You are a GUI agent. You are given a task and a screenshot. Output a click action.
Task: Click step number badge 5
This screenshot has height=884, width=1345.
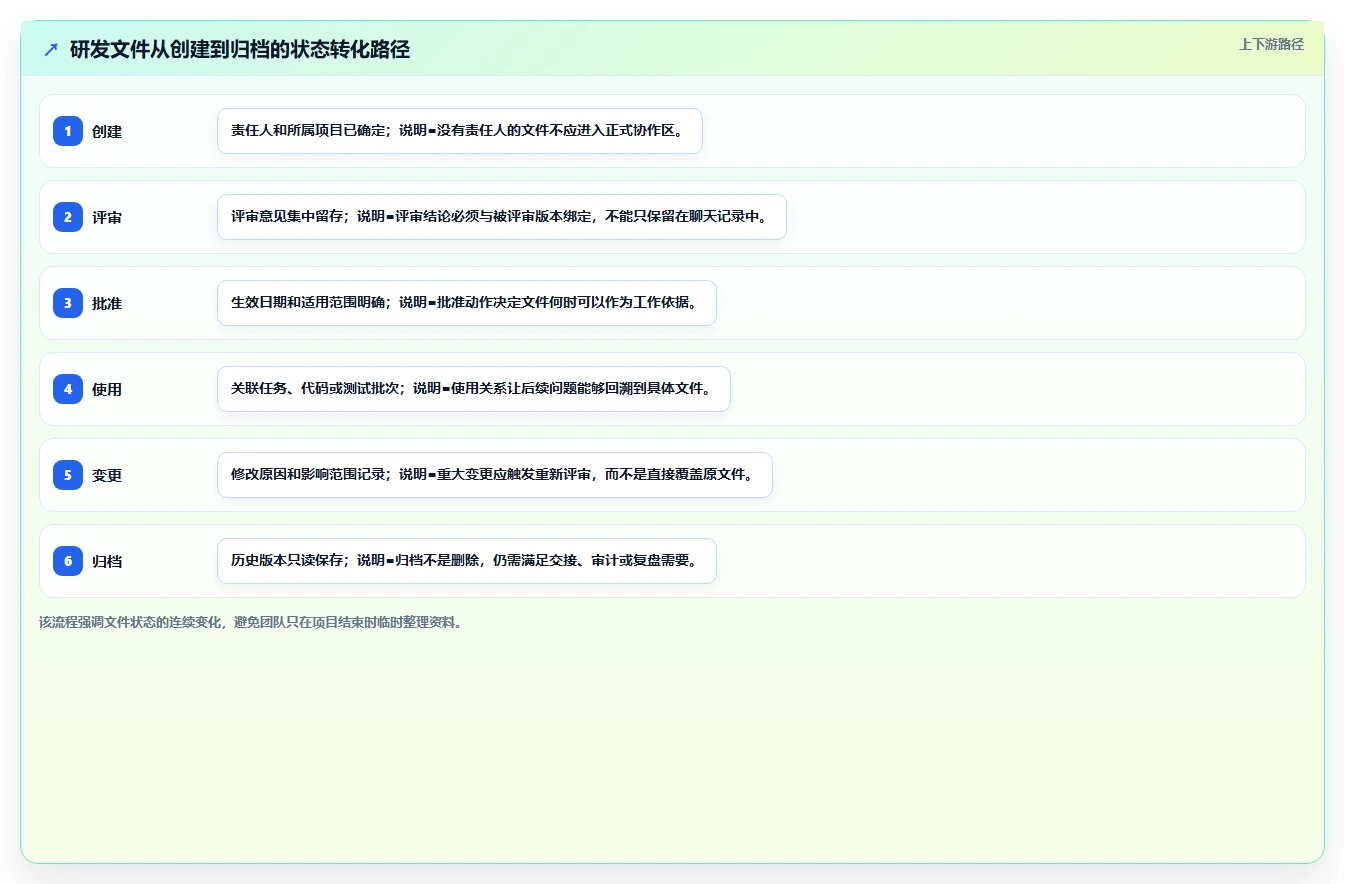point(68,475)
